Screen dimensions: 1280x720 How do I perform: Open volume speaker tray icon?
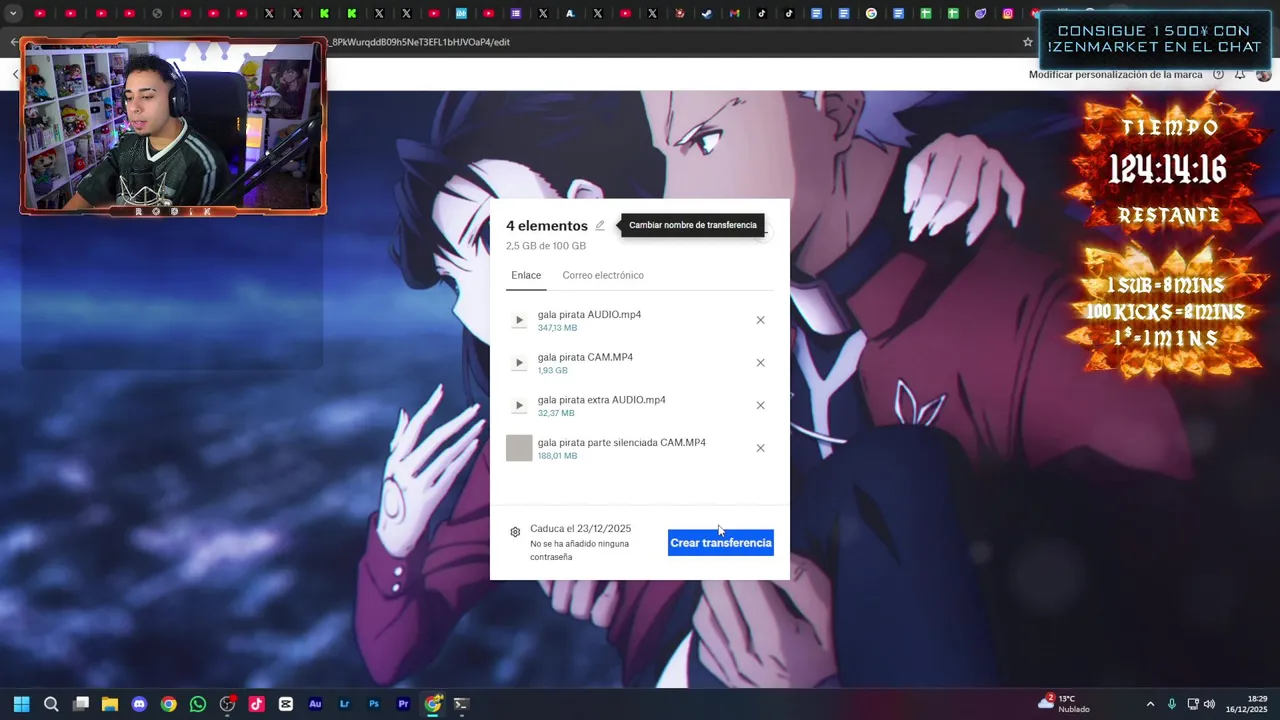tap(1209, 704)
